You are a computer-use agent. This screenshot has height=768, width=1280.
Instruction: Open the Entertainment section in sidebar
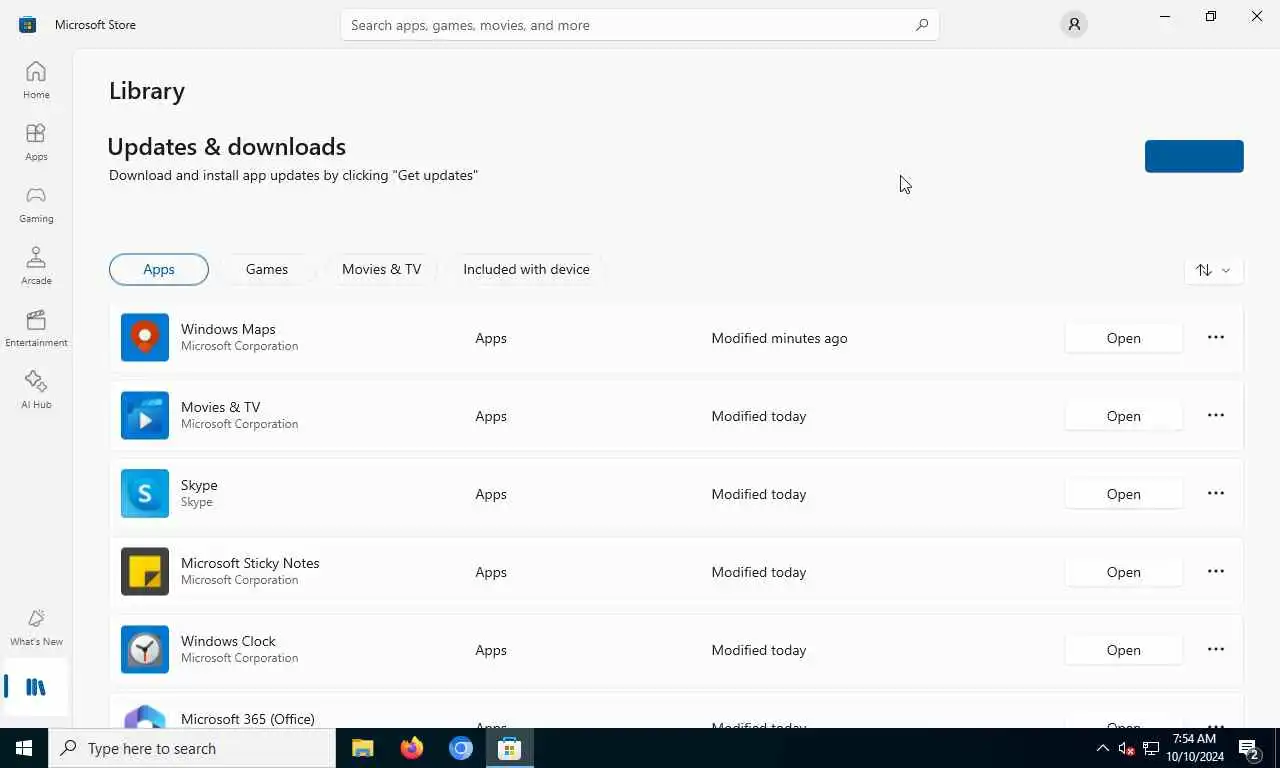coord(36,328)
